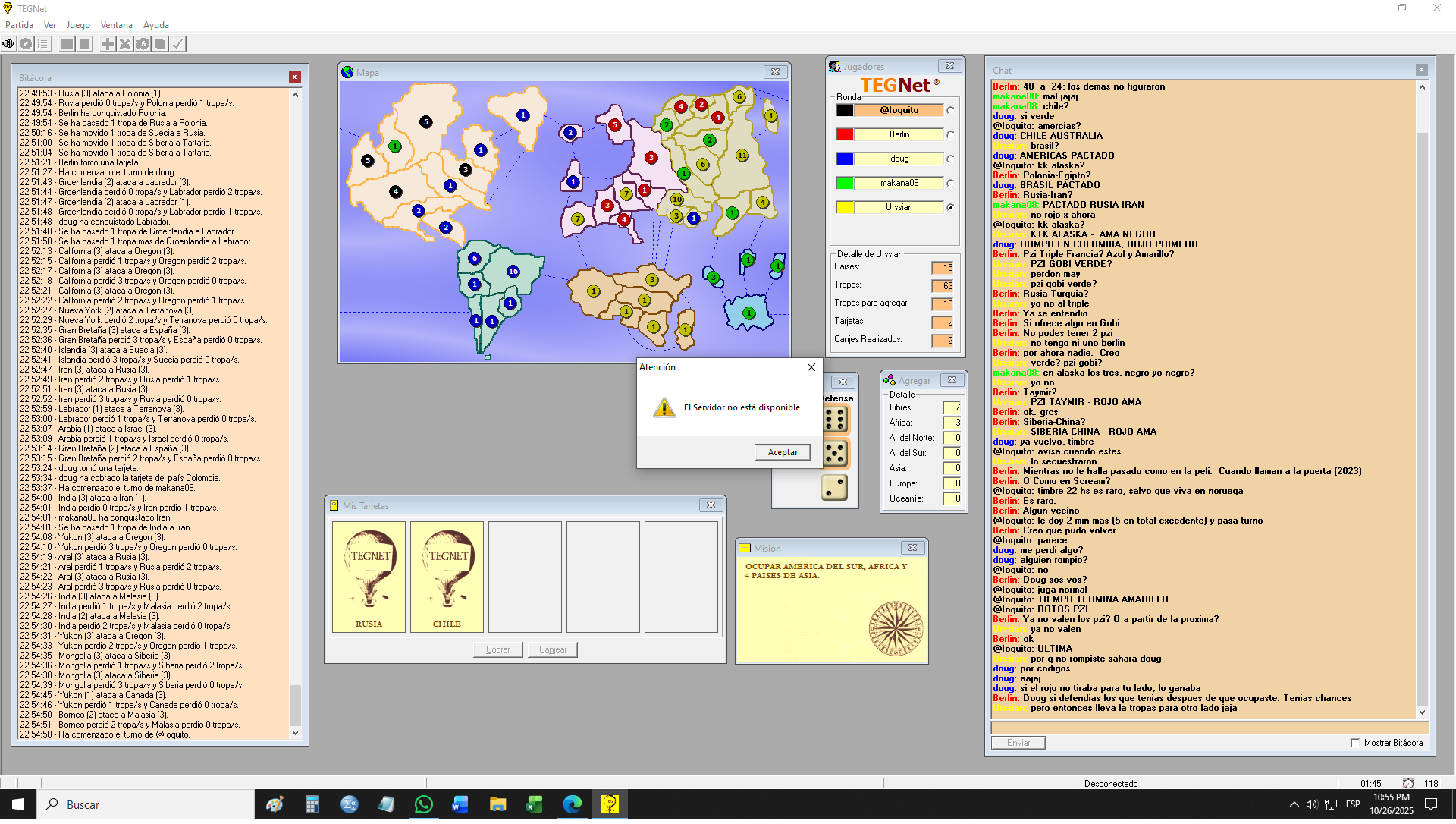Screen dimensions: 1456x824
Task: Select the radio button next to Berlin
Action: pyautogui.click(x=950, y=134)
